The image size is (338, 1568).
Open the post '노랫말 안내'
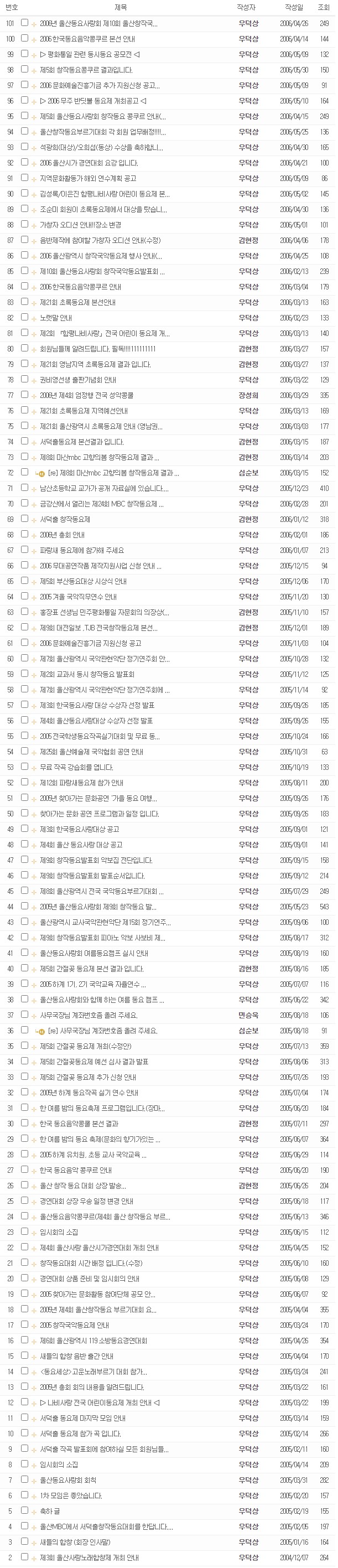click(x=56, y=318)
